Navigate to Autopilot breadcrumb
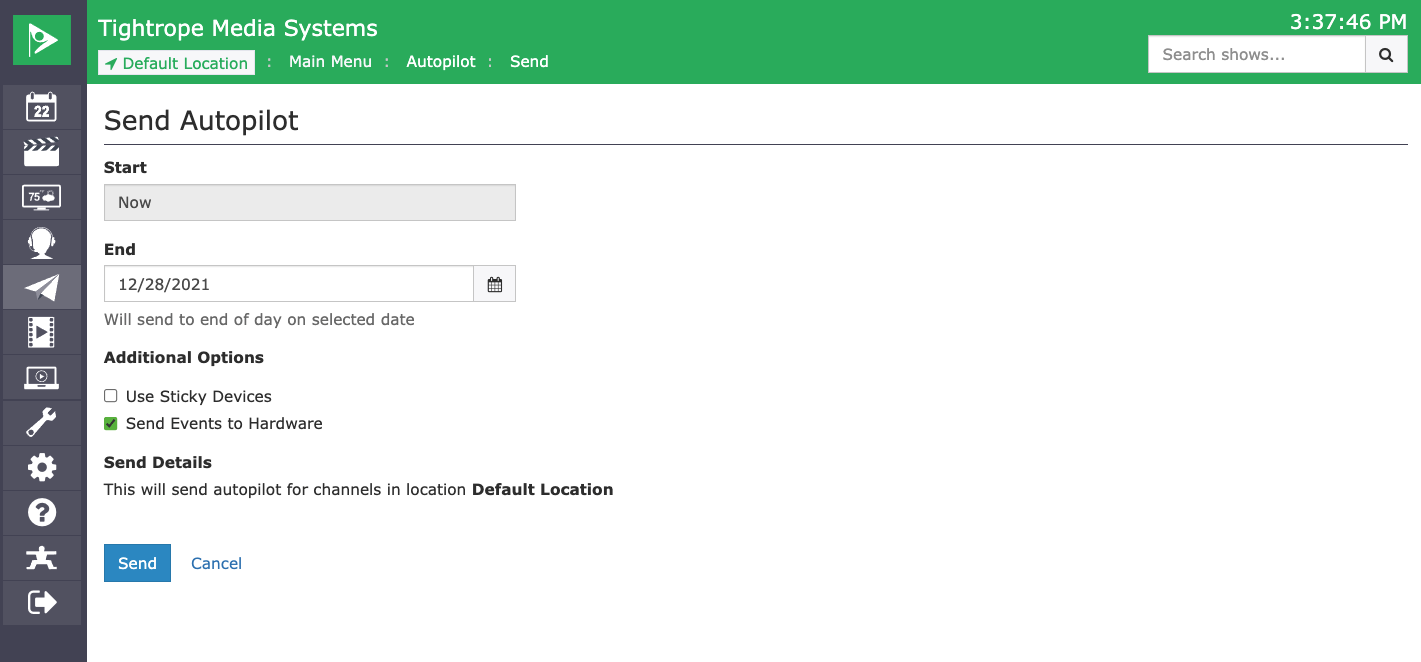The image size is (1421, 662). coord(440,62)
